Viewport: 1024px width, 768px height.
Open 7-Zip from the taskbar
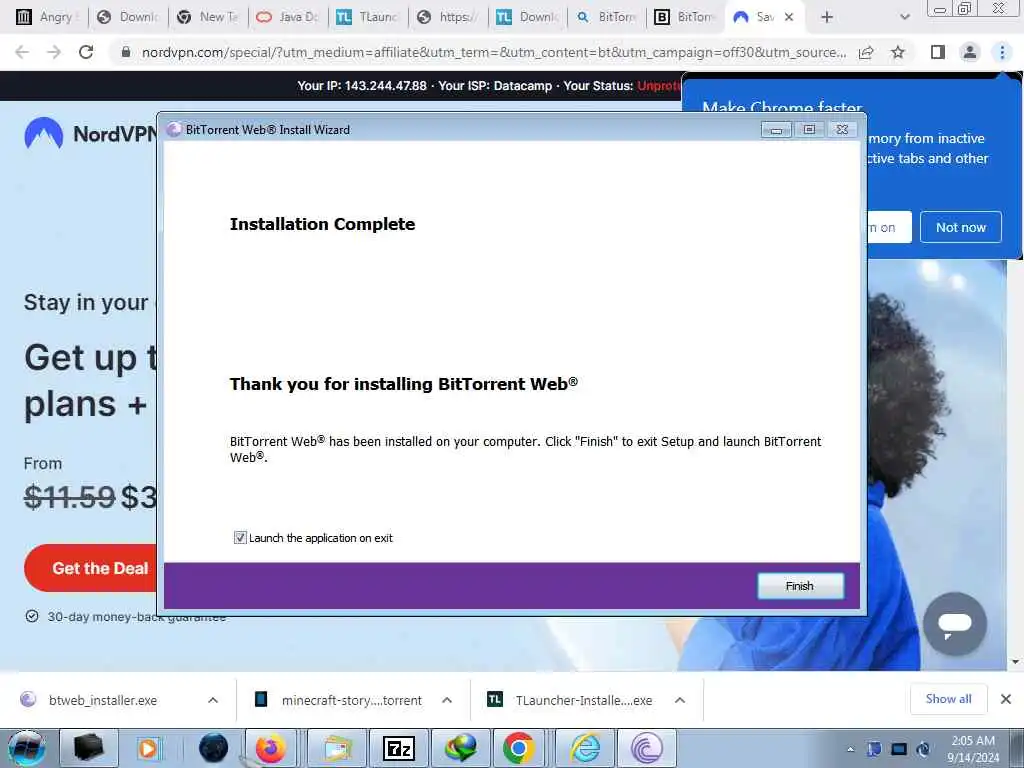coord(398,748)
